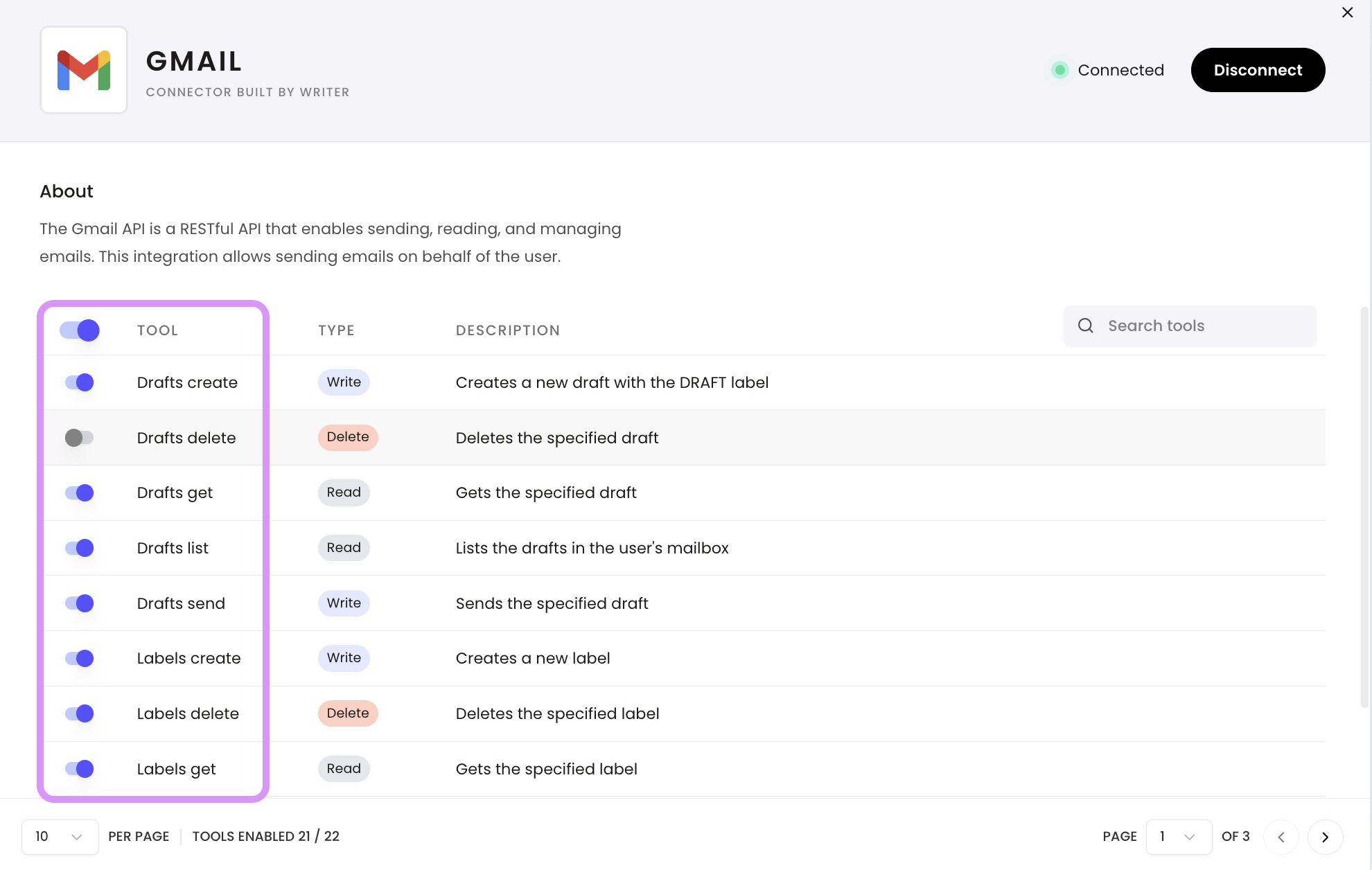Go to next page arrow
Image resolution: width=1372 pixels, height=870 pixels.
tap(1325, 837)
